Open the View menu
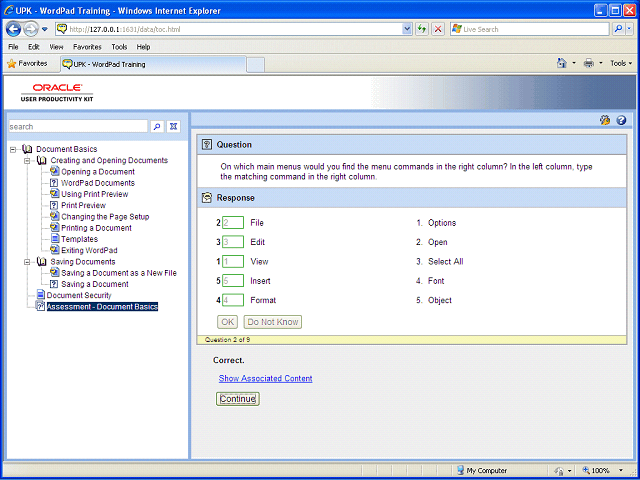Viewport: 640px width, 480px height. tap(56, 47)
